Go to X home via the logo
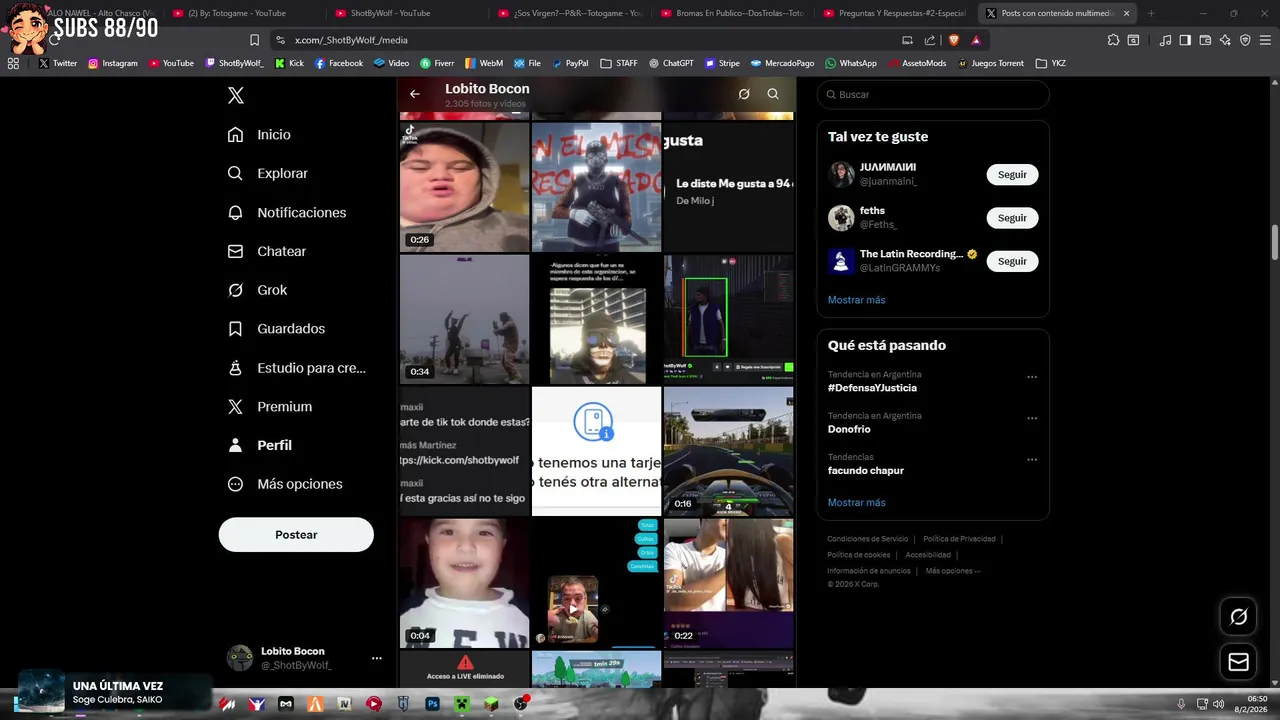The height and width of the screenshot is (720, 1280). pyautogui.click(x=236, y=96)
